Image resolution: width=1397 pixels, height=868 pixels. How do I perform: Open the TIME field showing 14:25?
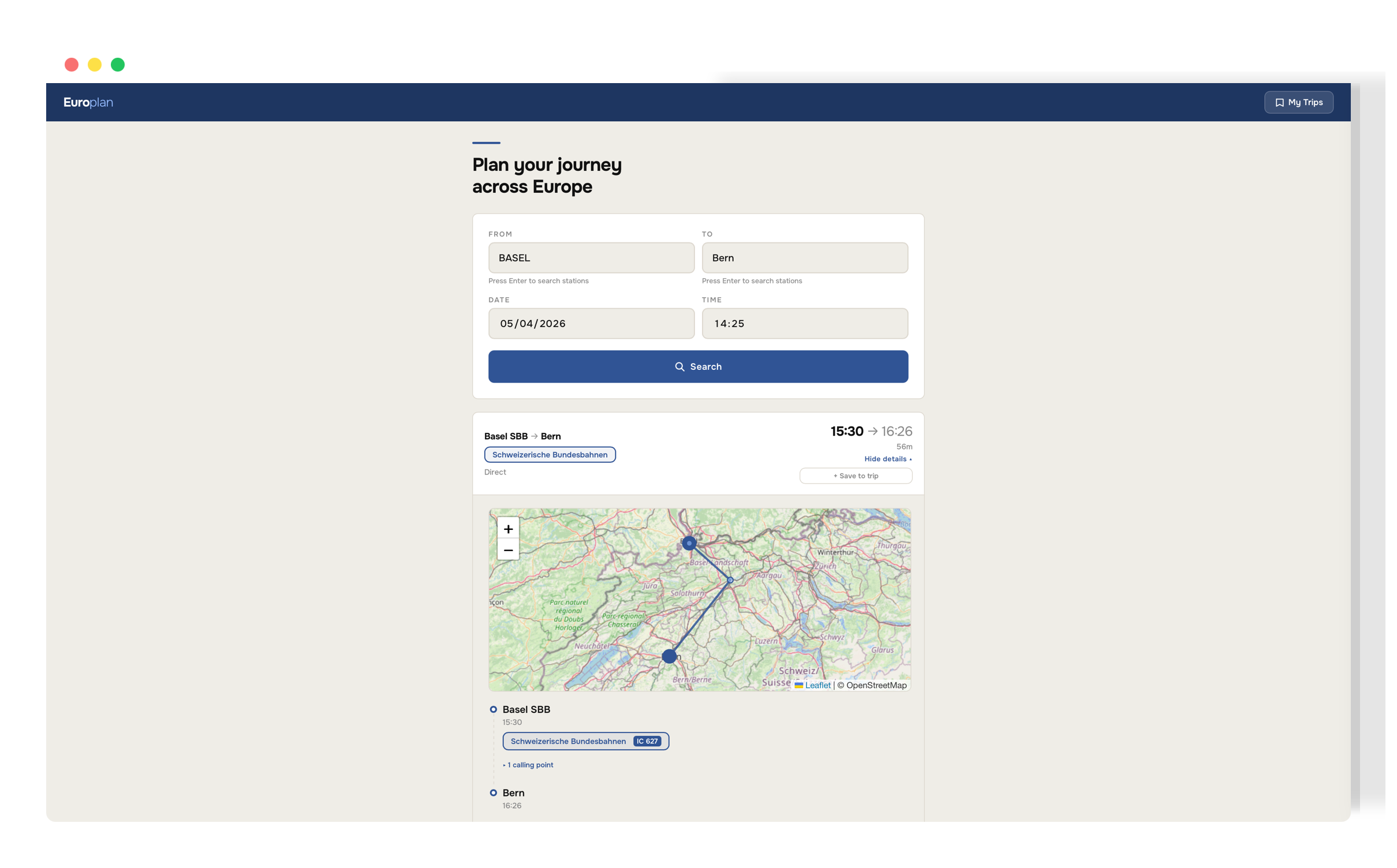point(805,323)
